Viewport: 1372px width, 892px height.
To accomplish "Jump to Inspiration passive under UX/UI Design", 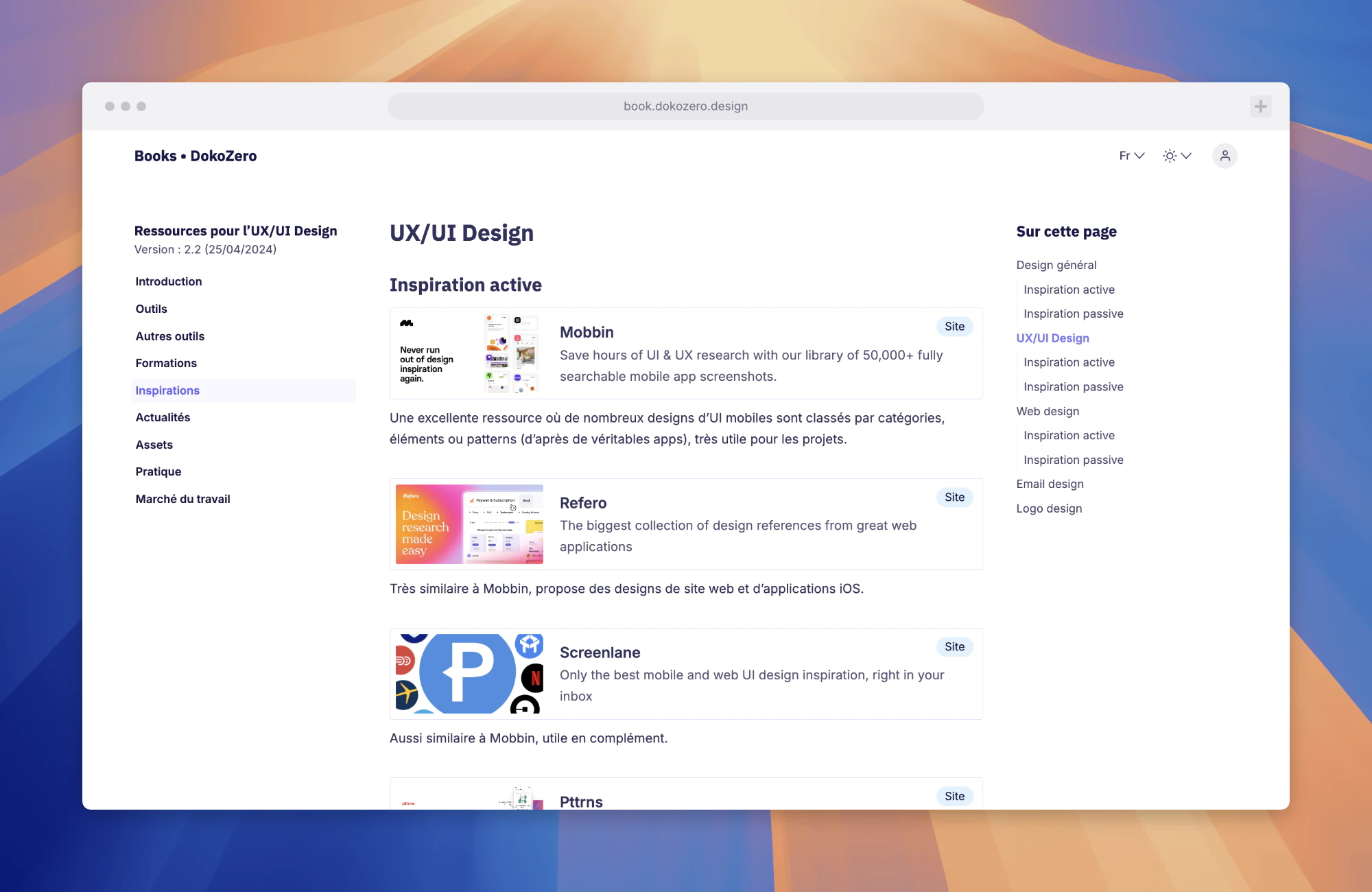I will click(1074, 387).
